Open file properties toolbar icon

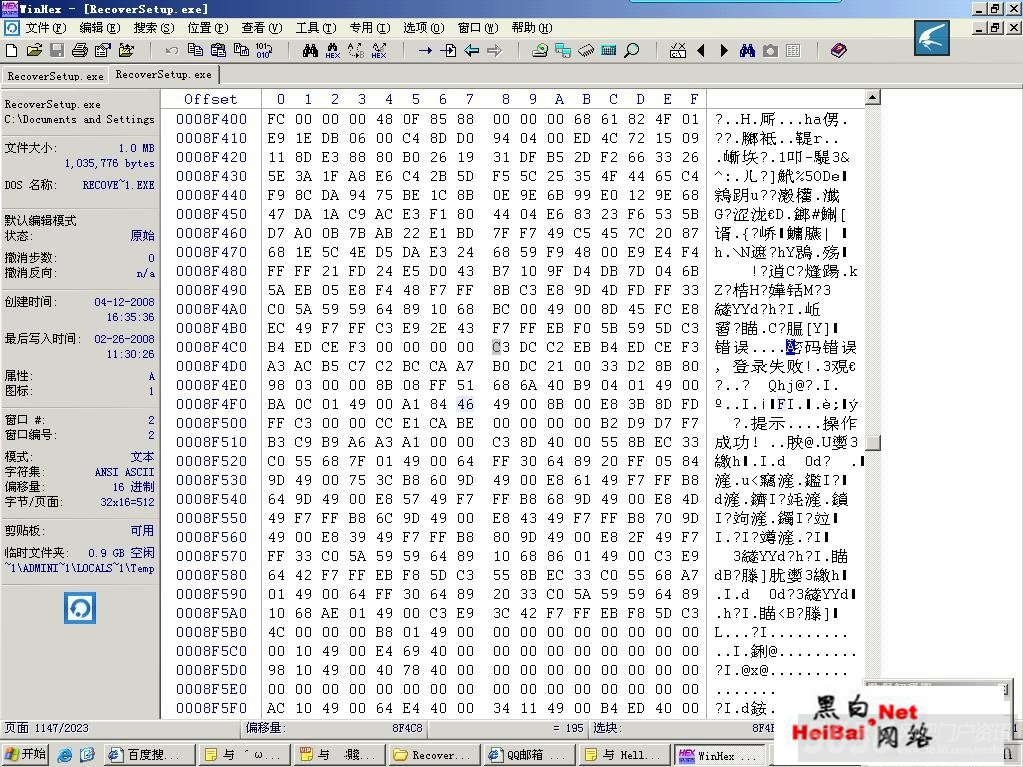(103, 50)
